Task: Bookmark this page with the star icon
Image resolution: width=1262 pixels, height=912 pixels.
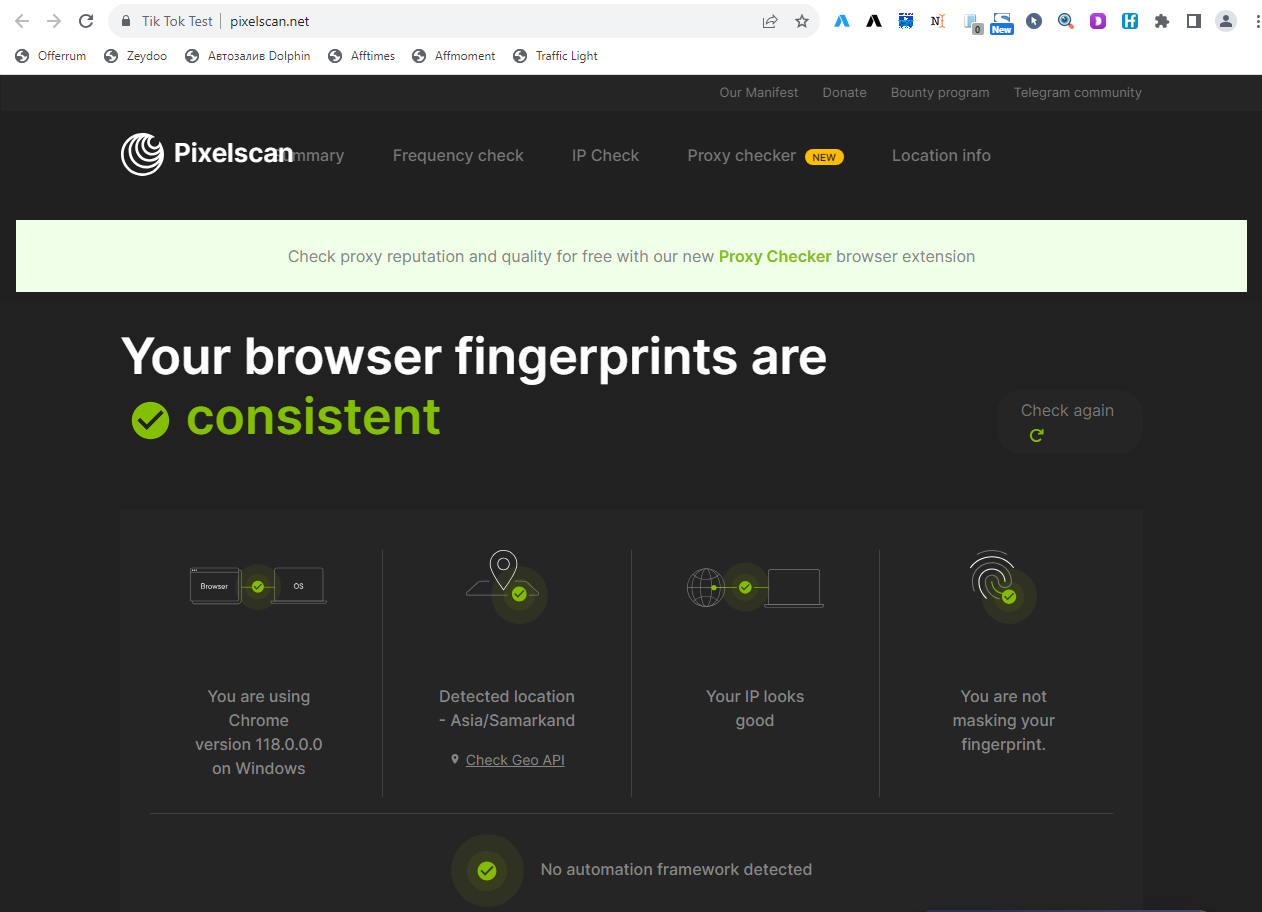Action: click(x=801, y=21)
